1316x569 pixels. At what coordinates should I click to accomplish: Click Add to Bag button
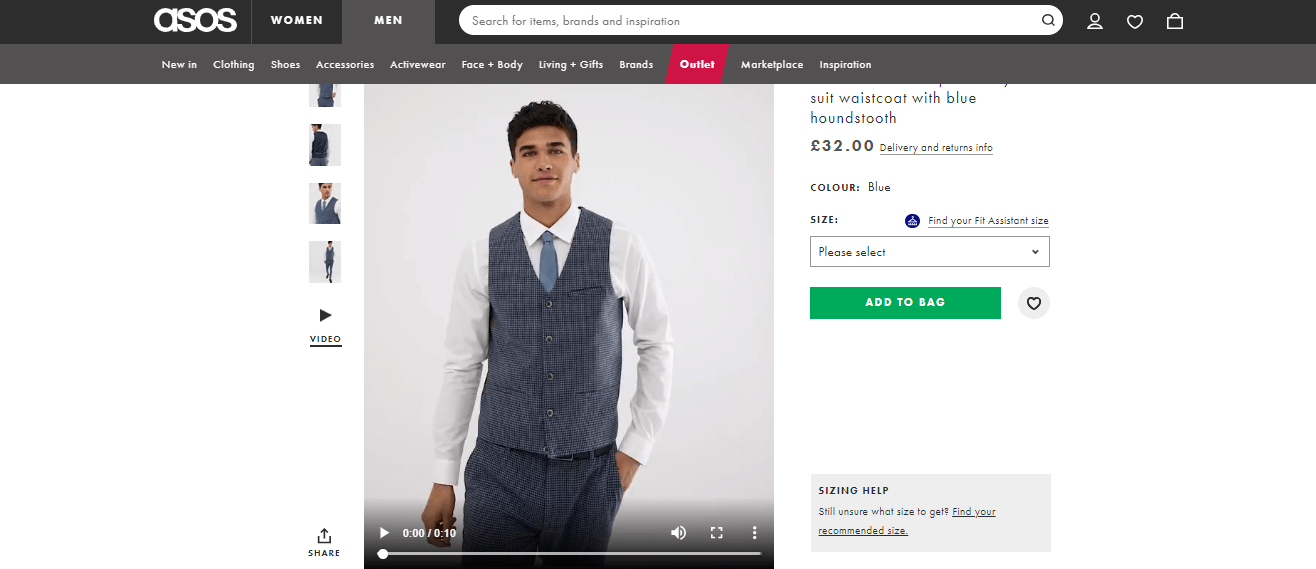(905, 302)
